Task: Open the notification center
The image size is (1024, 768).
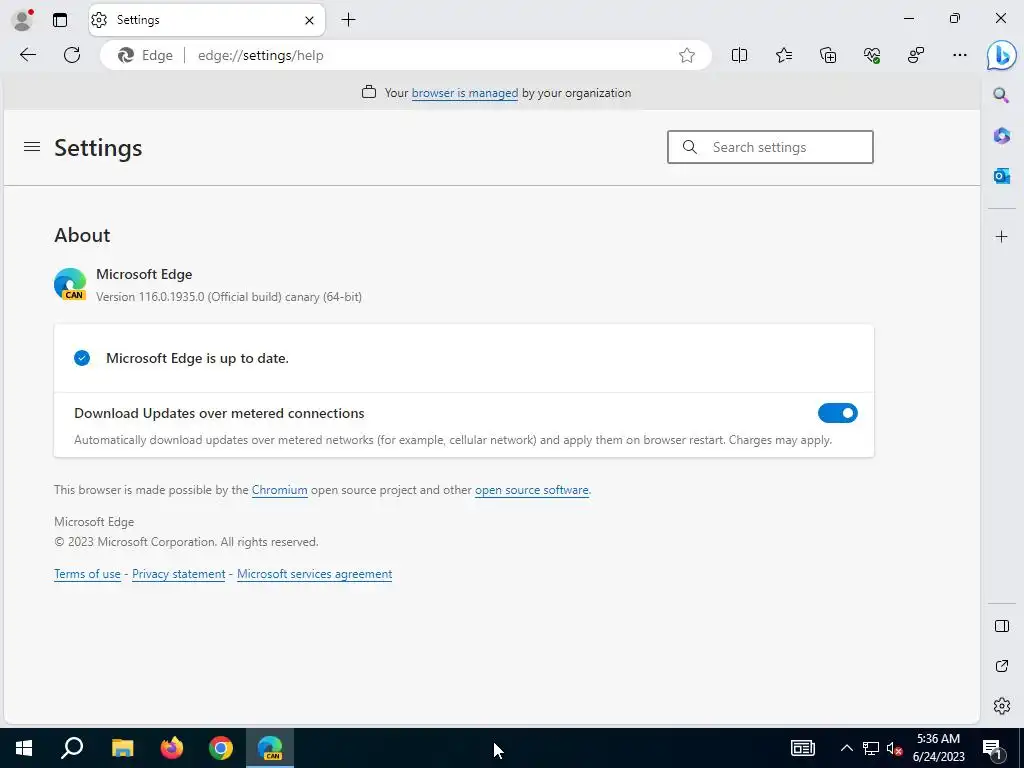Action: coord(992,748)
